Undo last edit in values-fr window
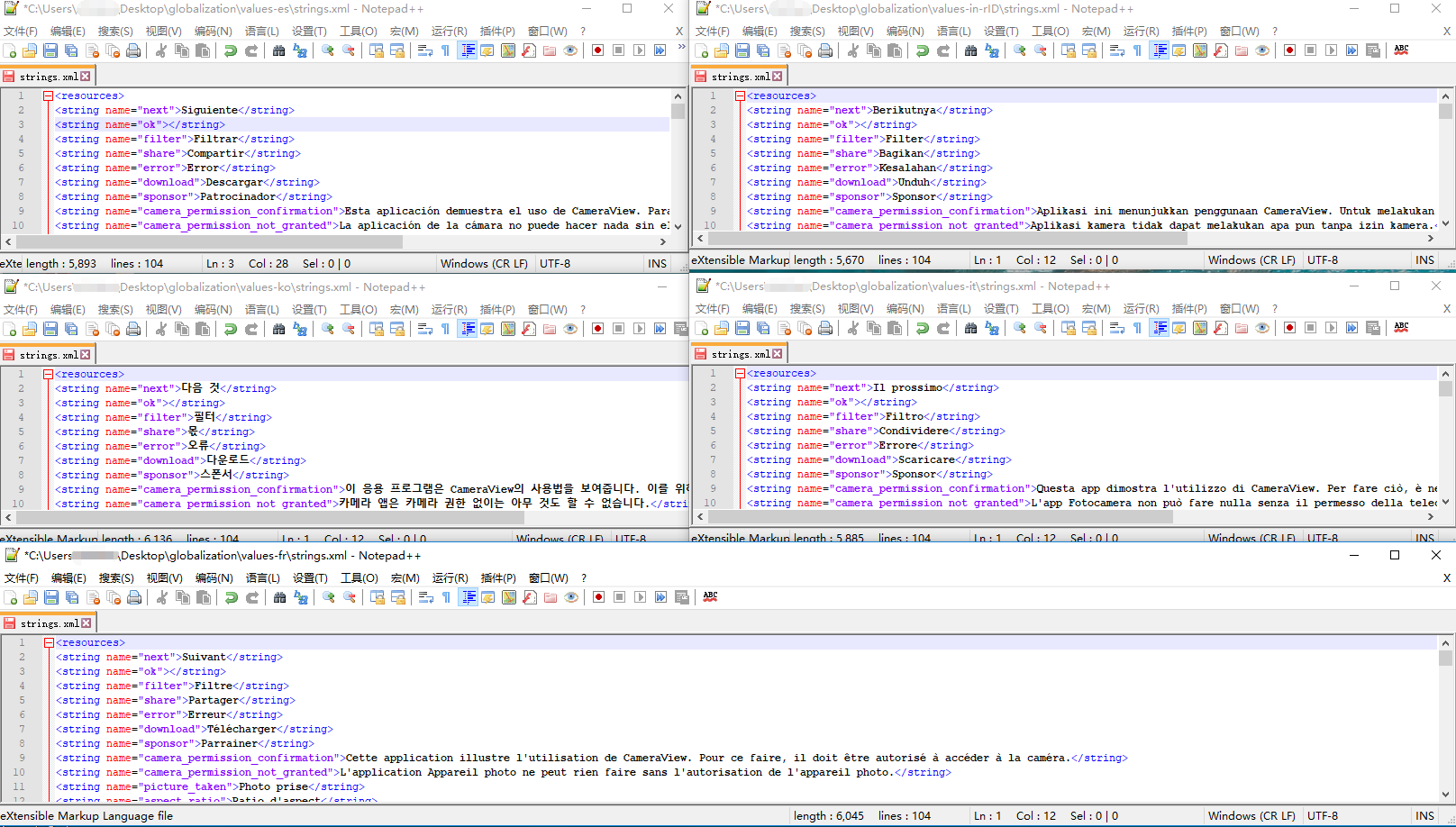Image resolution: width=1456 pixels, height=827 pixels. pos(232,597)
